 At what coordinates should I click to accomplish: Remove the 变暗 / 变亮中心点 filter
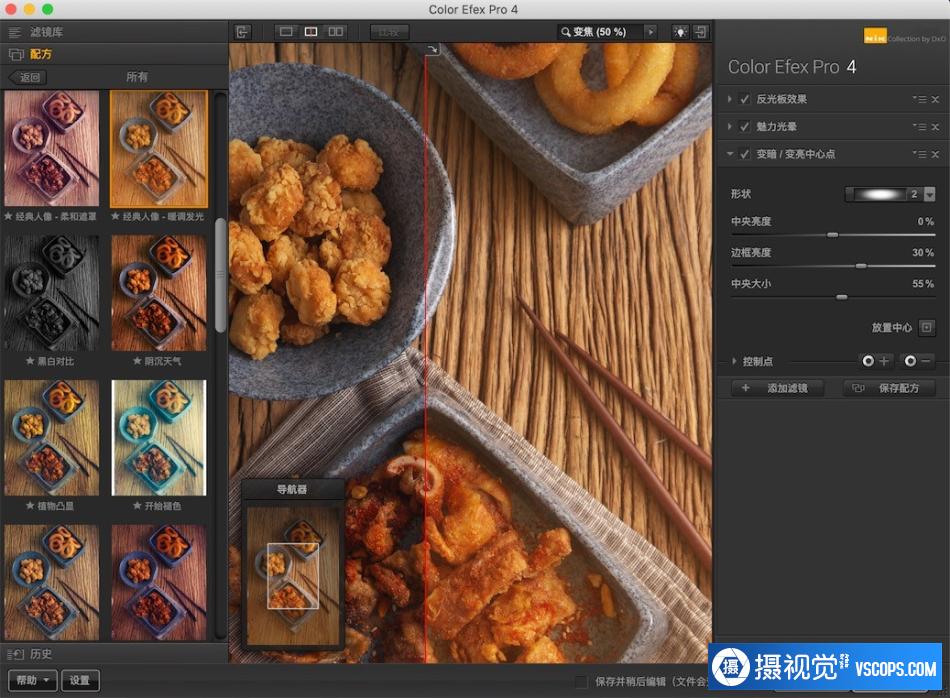pyautogui.click(x=935, y=155)
